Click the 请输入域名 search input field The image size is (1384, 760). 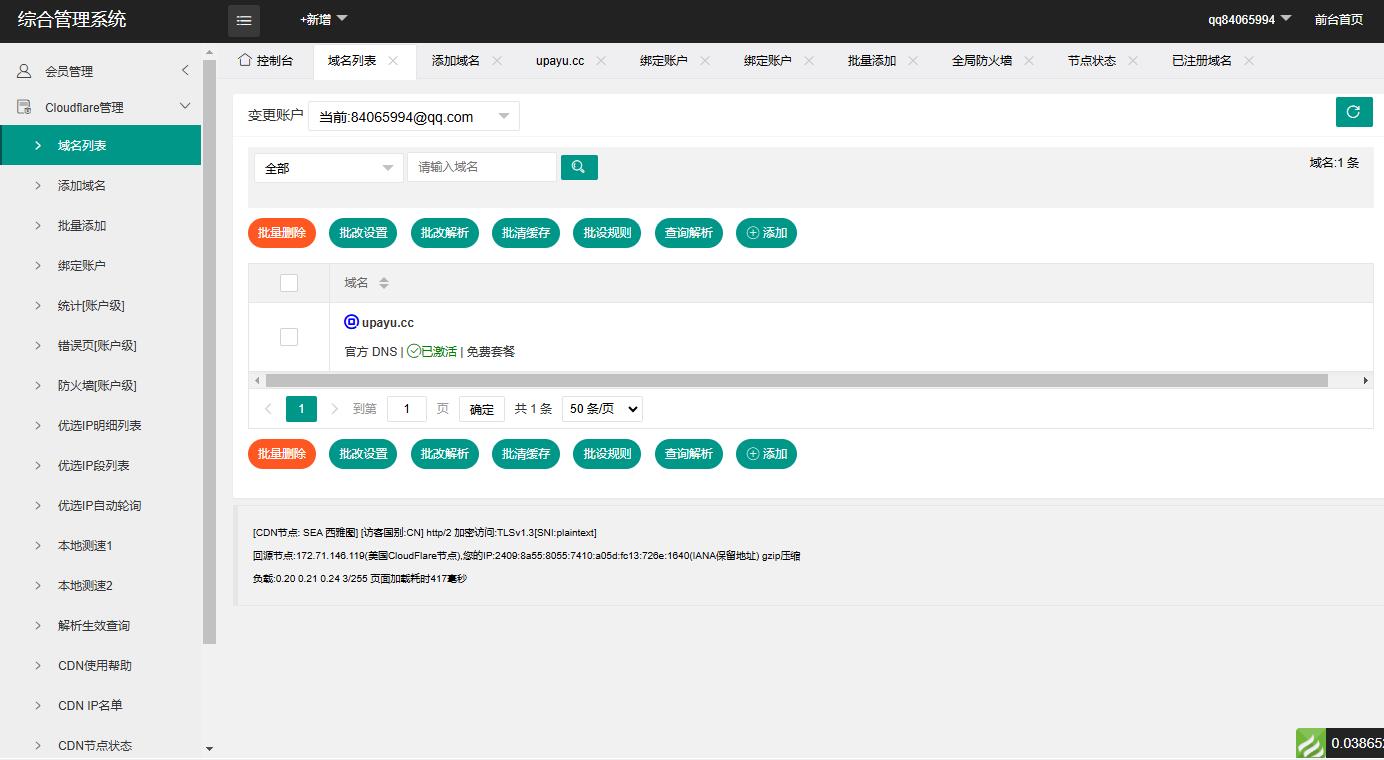(x=481, y=167)
